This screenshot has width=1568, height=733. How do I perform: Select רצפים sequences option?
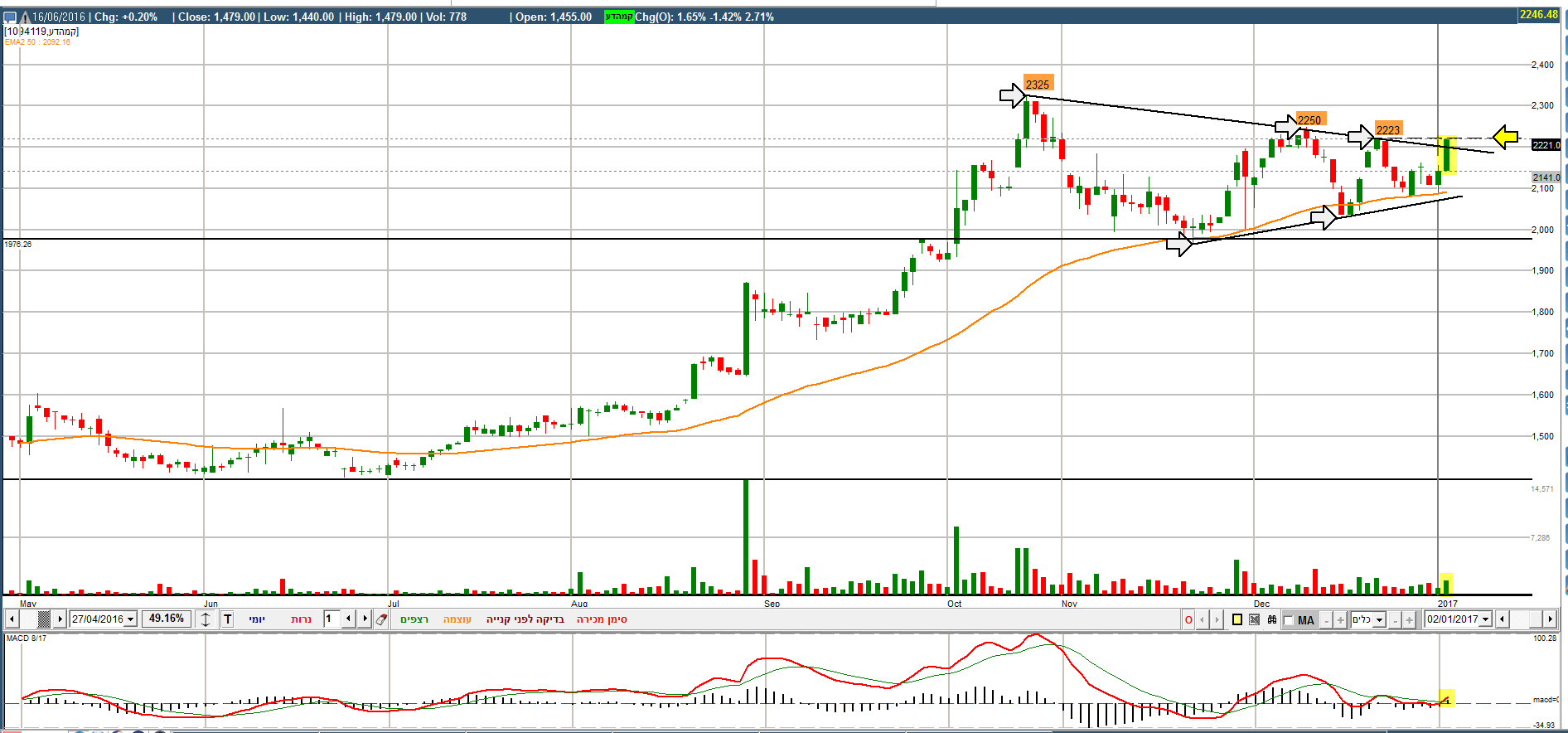(x=414, y=619)
